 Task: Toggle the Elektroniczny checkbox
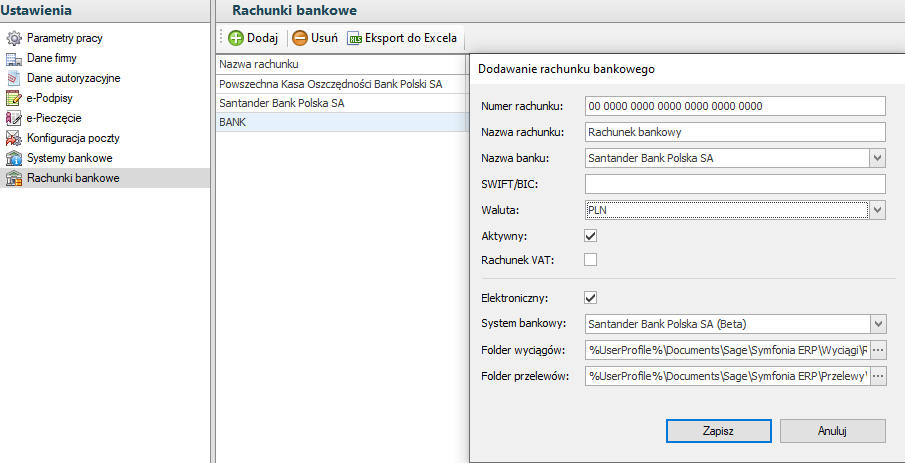(590, 297)
